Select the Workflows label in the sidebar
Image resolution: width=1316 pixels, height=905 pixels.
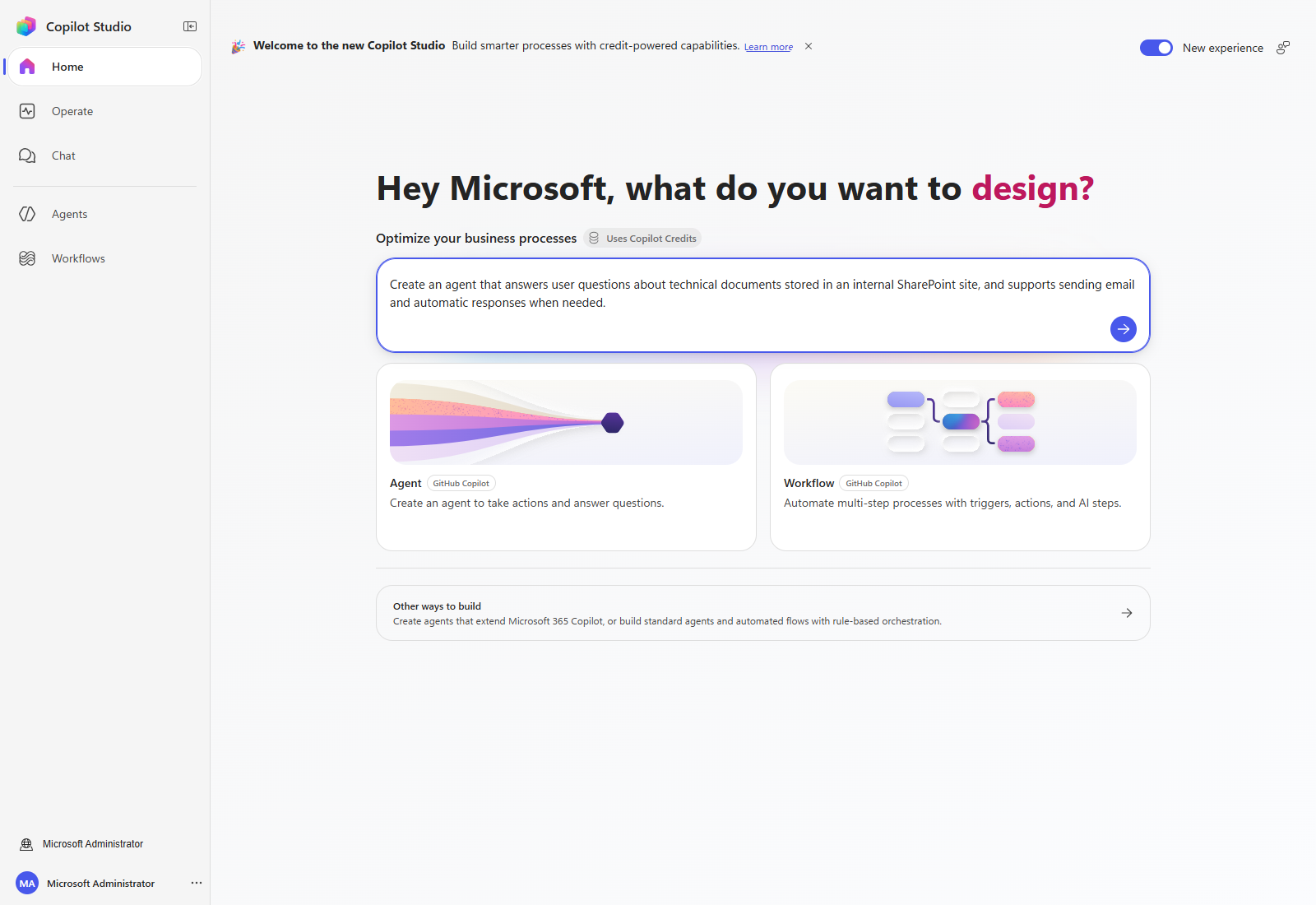[78, 258]
